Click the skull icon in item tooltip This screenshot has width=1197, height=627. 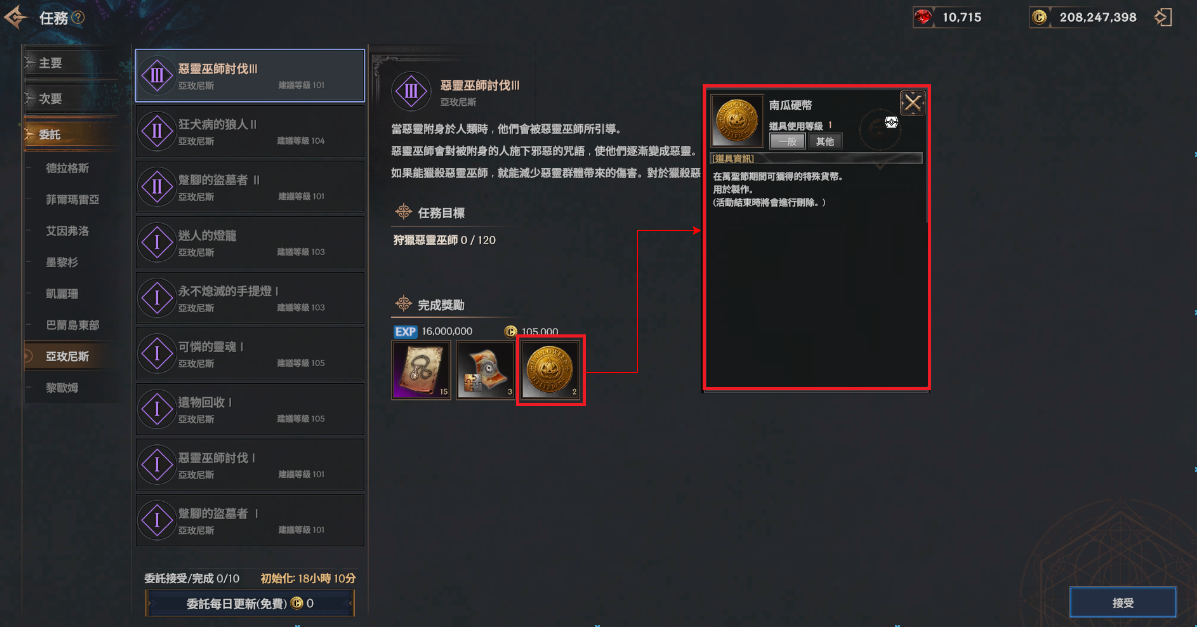coord(891,122)
